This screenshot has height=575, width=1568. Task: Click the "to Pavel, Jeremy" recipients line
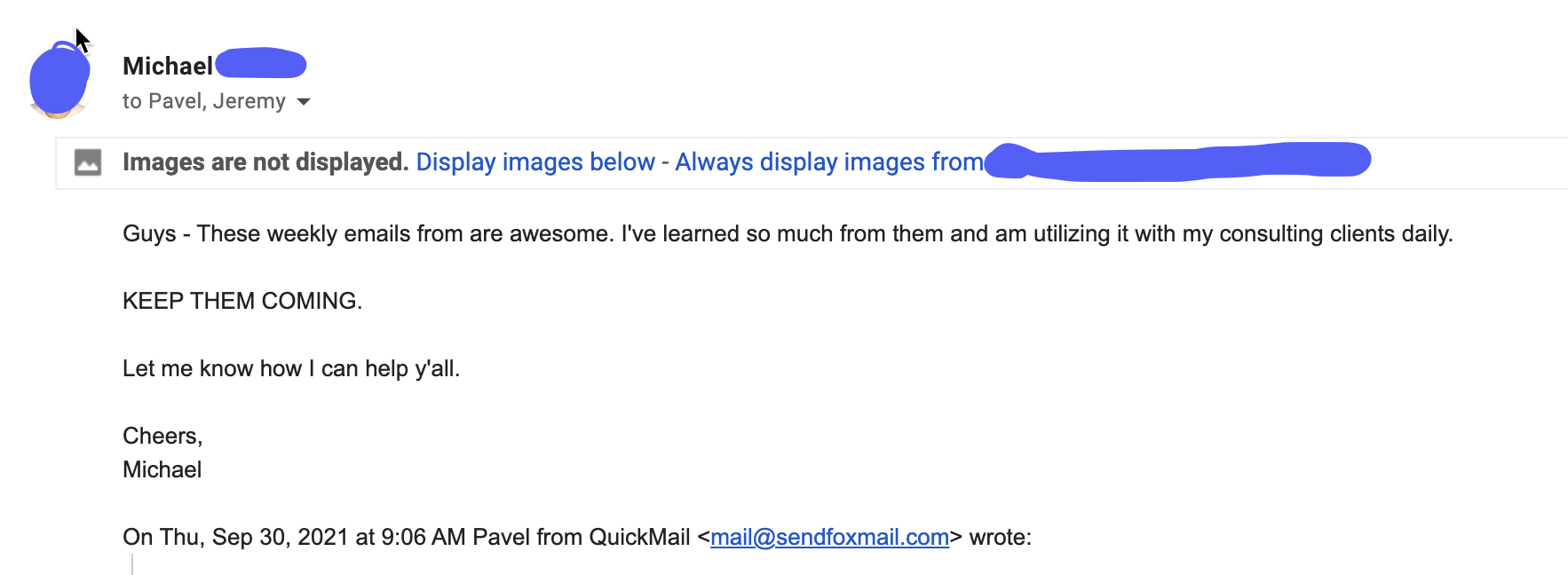tap(203, 102)
